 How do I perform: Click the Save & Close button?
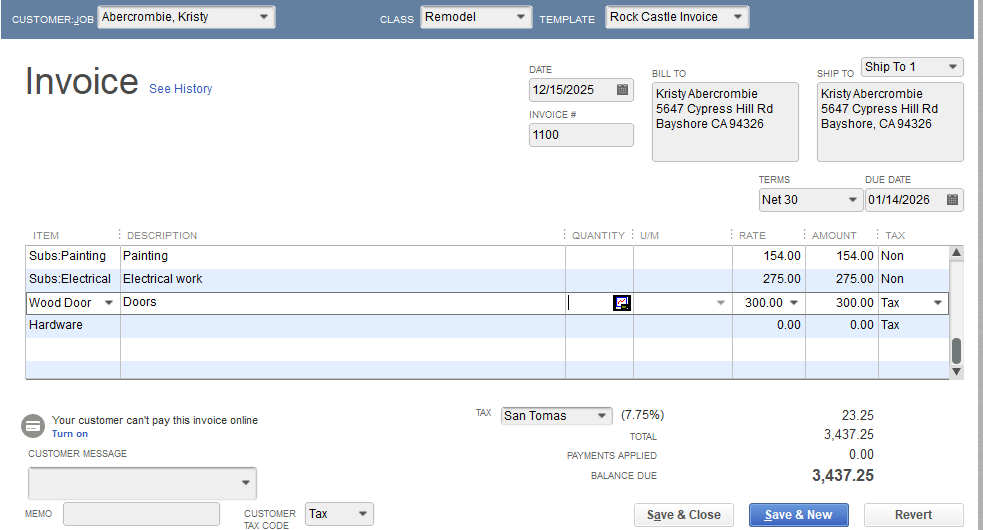click(683, 515)
